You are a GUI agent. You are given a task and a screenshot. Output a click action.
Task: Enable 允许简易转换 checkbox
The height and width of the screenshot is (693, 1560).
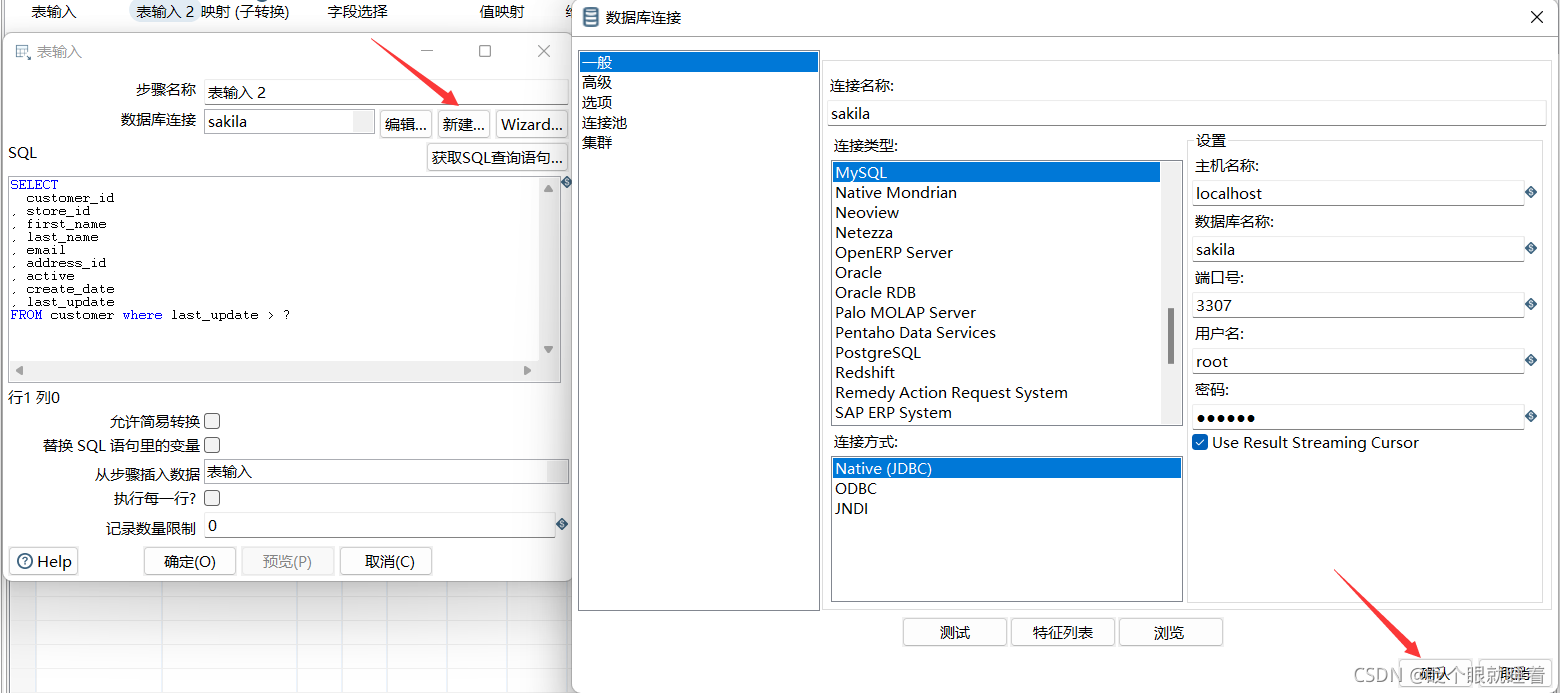[x=212, y=422]
